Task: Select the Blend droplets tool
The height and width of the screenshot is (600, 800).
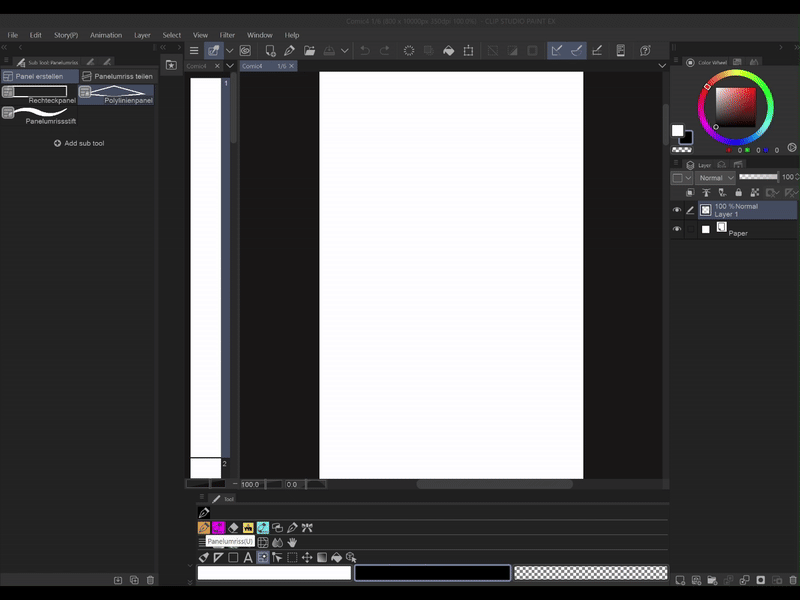Action: [x=278, y=542]
